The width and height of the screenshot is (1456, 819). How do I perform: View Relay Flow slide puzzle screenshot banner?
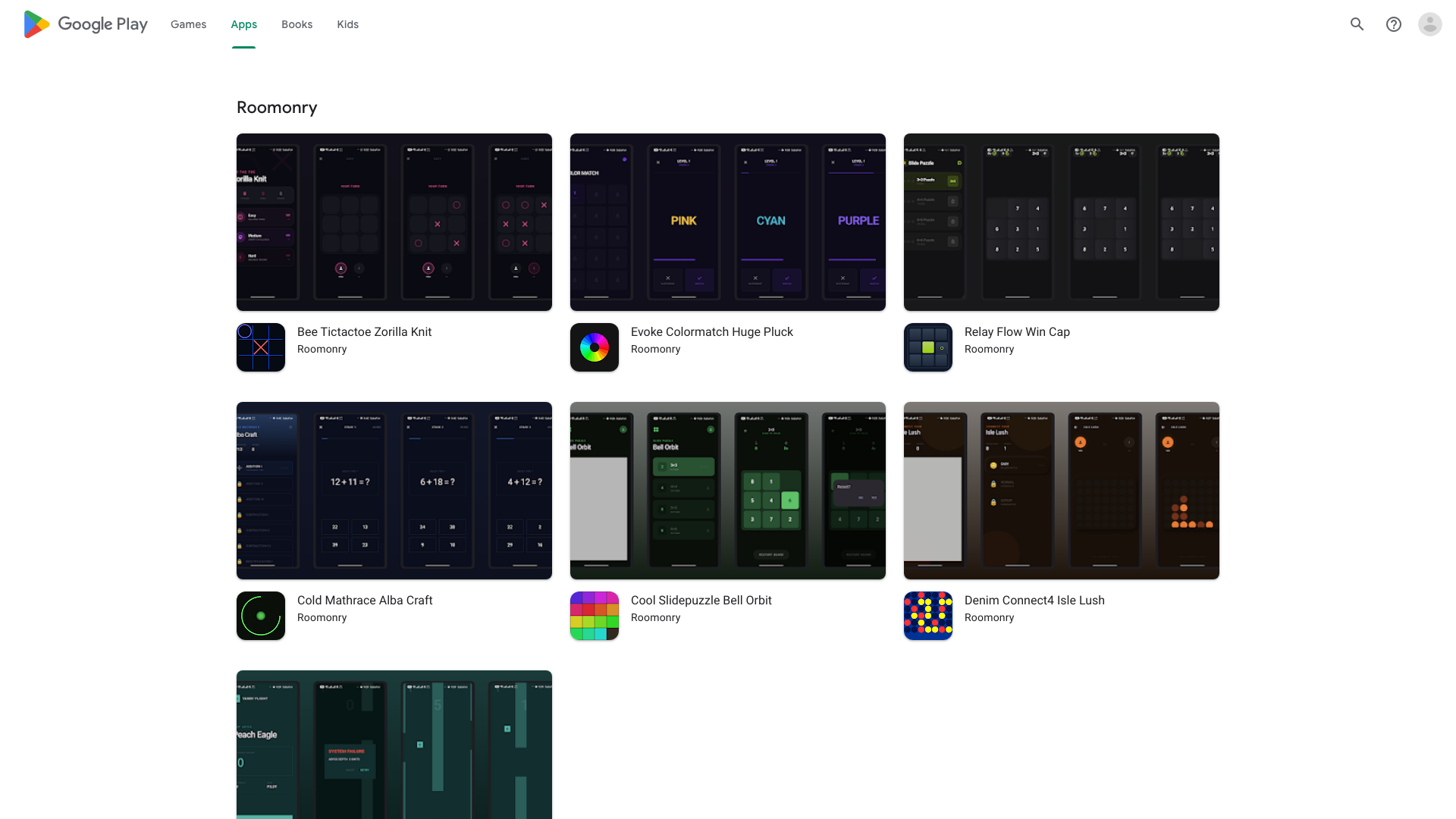[x=1062, y=222]
